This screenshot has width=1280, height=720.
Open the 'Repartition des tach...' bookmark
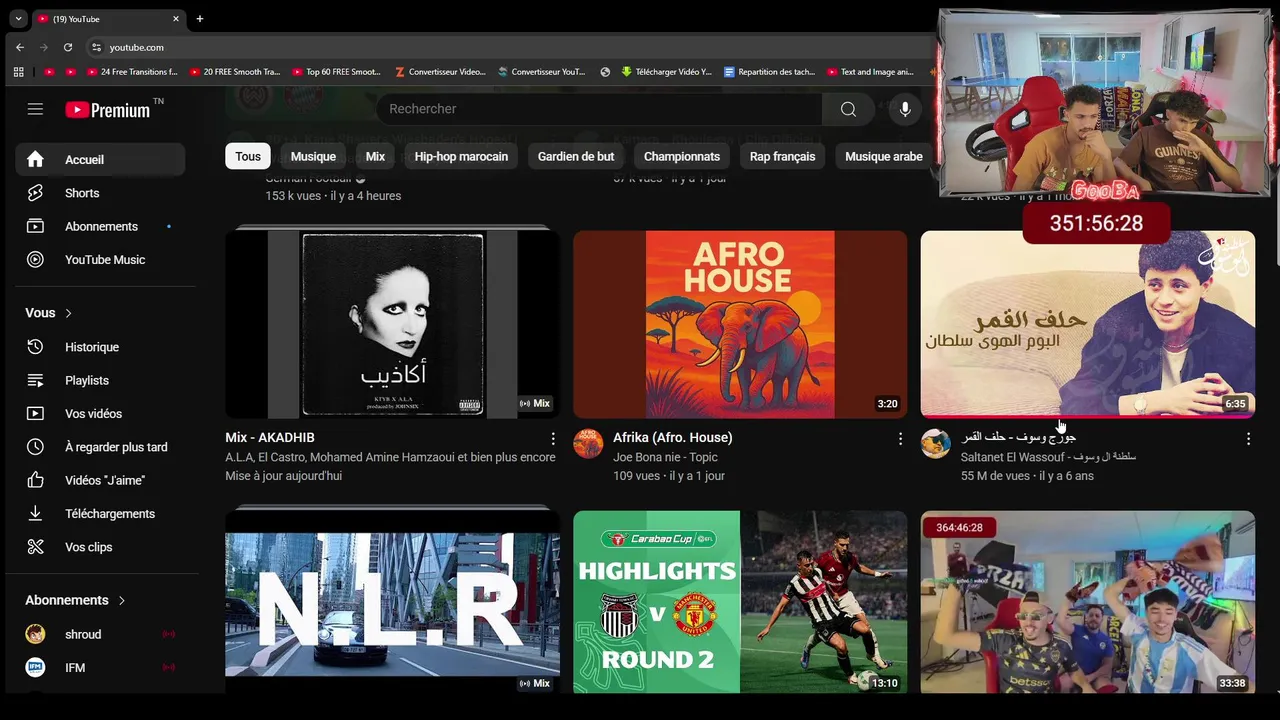pyautogui.click(x=769, y=72)
